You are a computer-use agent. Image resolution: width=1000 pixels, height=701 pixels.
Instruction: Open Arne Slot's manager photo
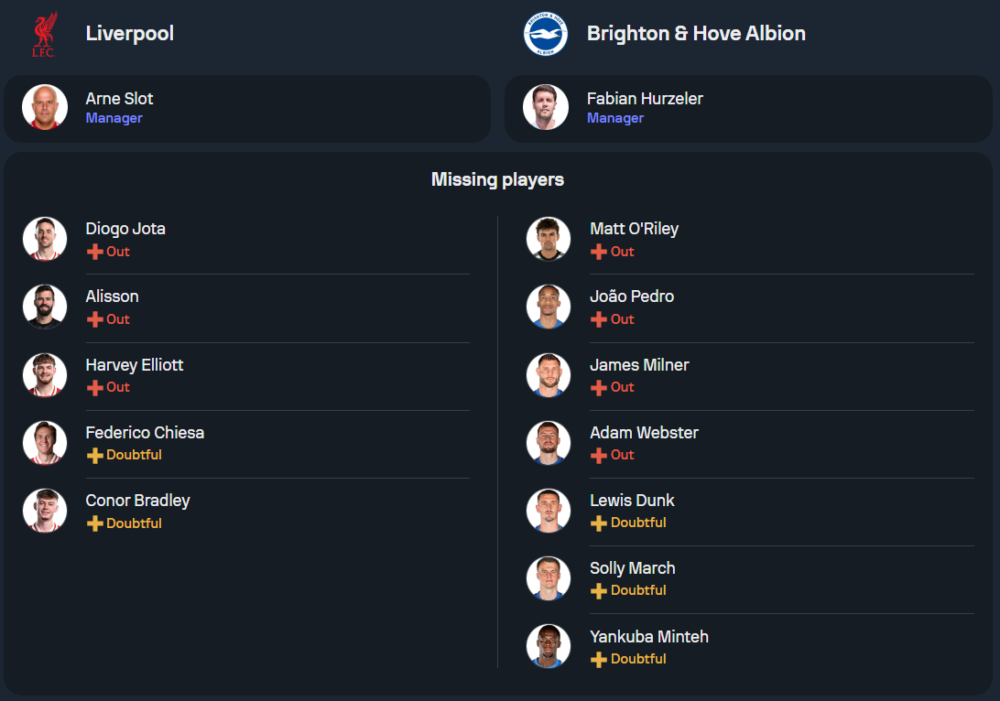[x=45, y=107]
